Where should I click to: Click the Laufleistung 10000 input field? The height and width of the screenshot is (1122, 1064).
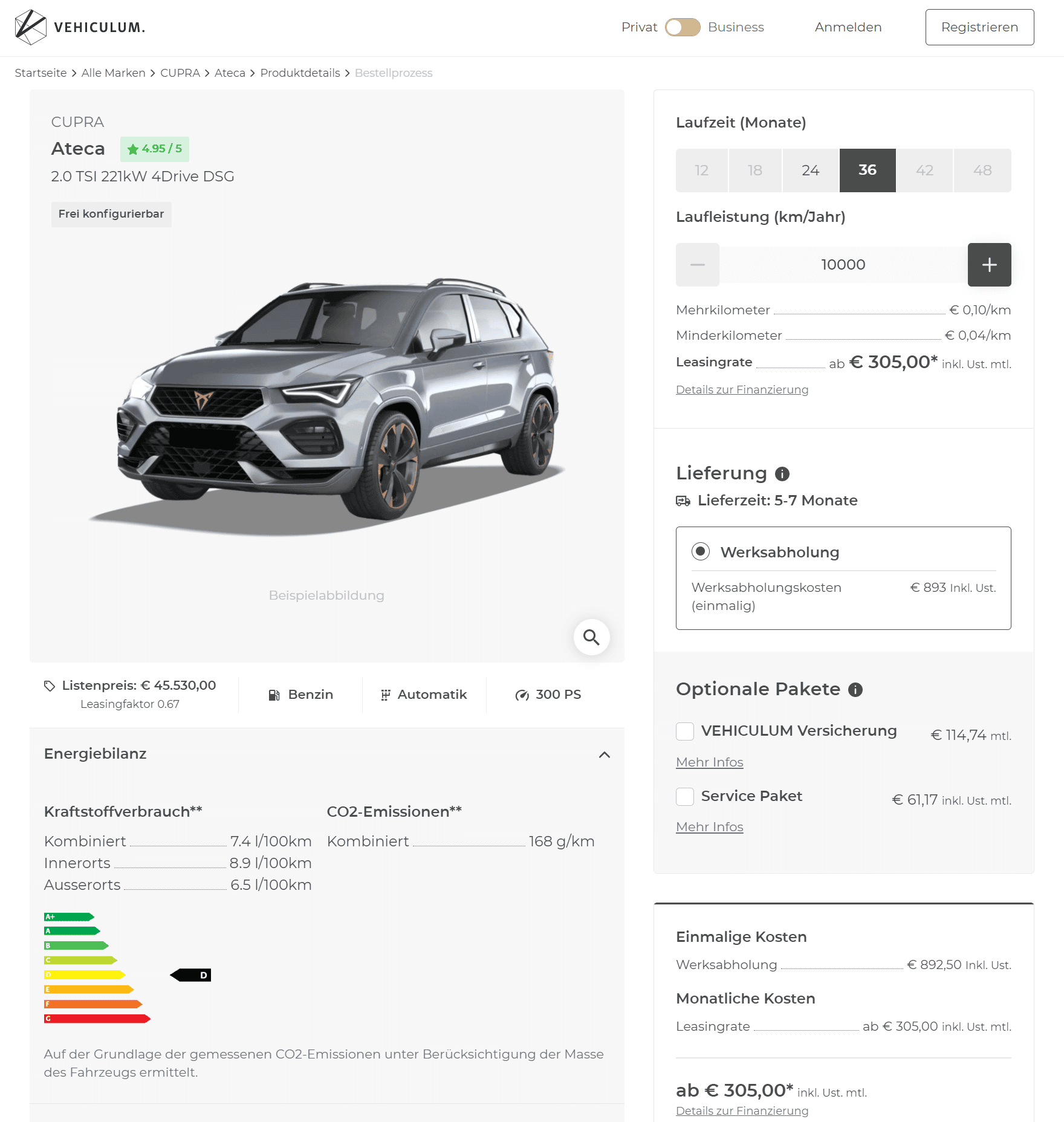(843, 265)
